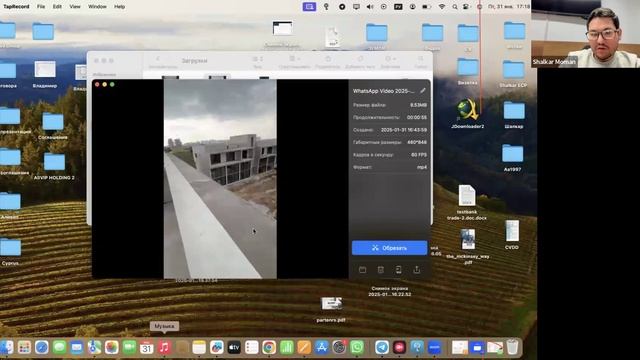Viewport: 640px width, 360px height.
Task: Click the phone device icon in the bottom bar
Action: coord(398,270)
